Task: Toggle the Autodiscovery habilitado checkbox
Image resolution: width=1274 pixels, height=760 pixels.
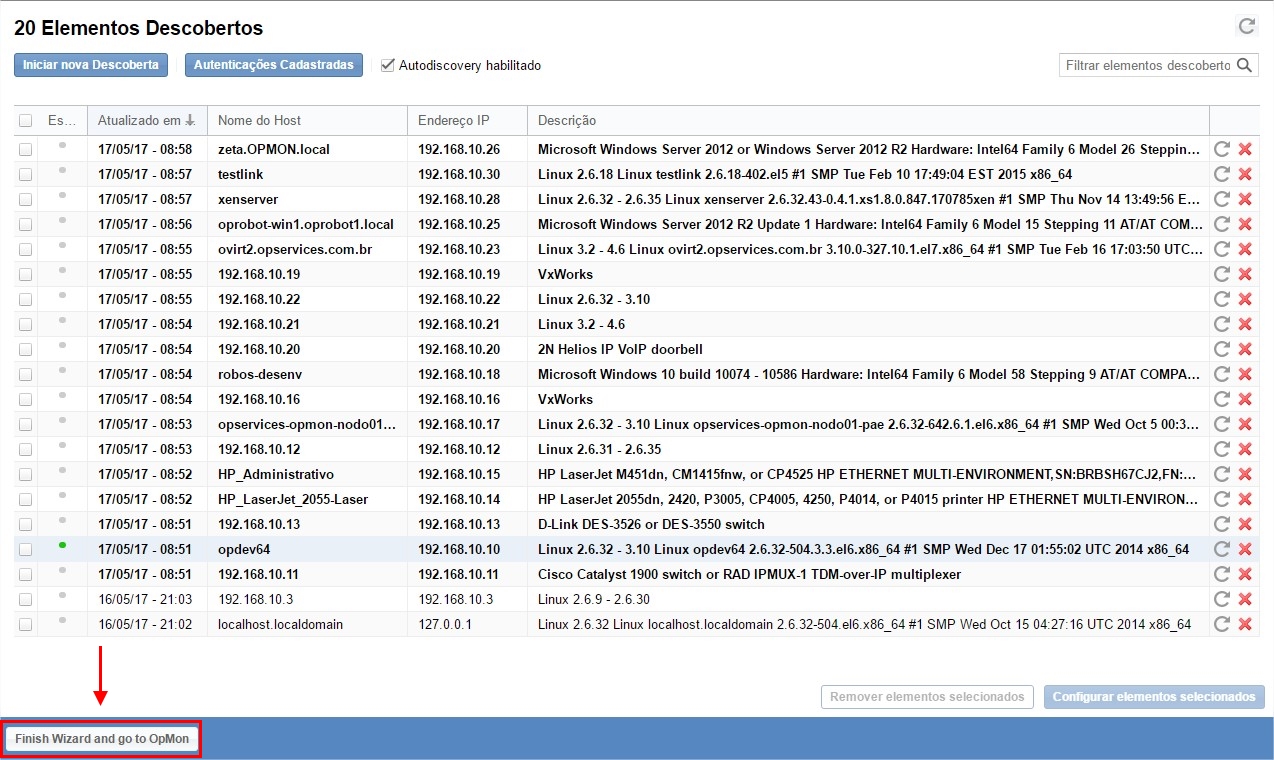Action: 388,65
